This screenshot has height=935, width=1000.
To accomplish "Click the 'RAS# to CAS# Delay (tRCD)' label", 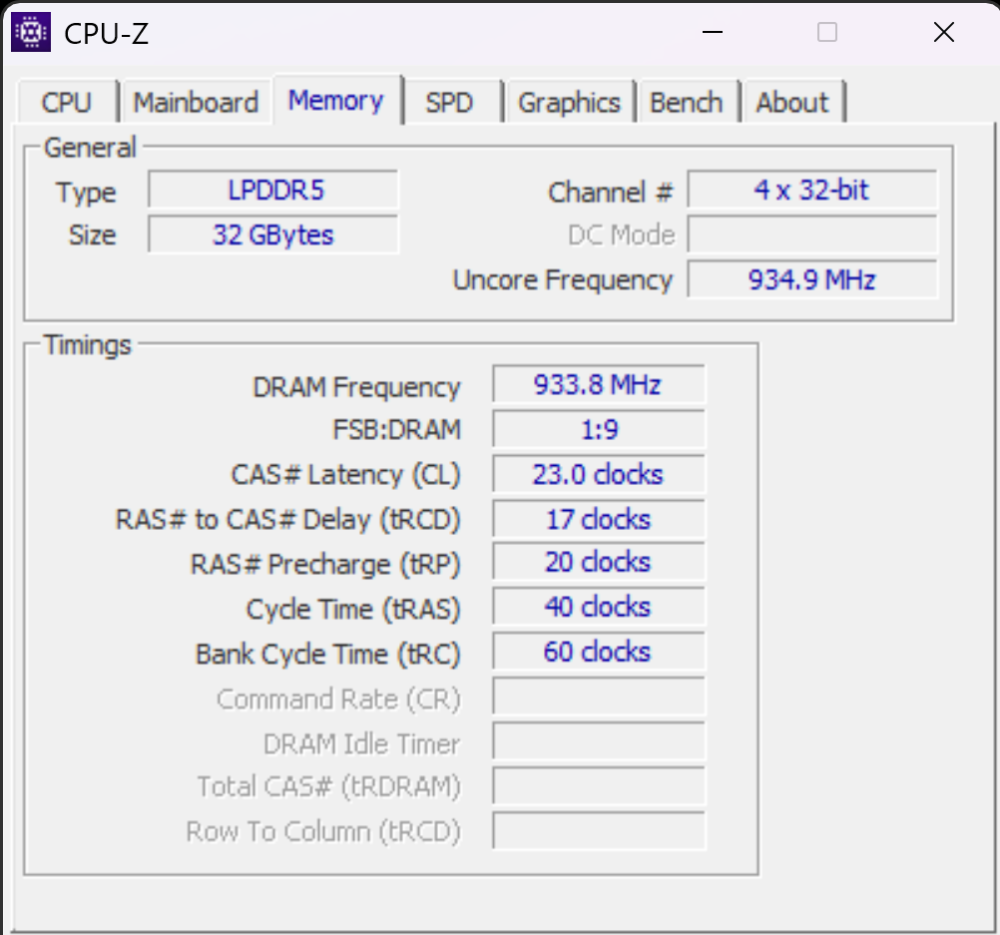I will click(x=288, y=520).
